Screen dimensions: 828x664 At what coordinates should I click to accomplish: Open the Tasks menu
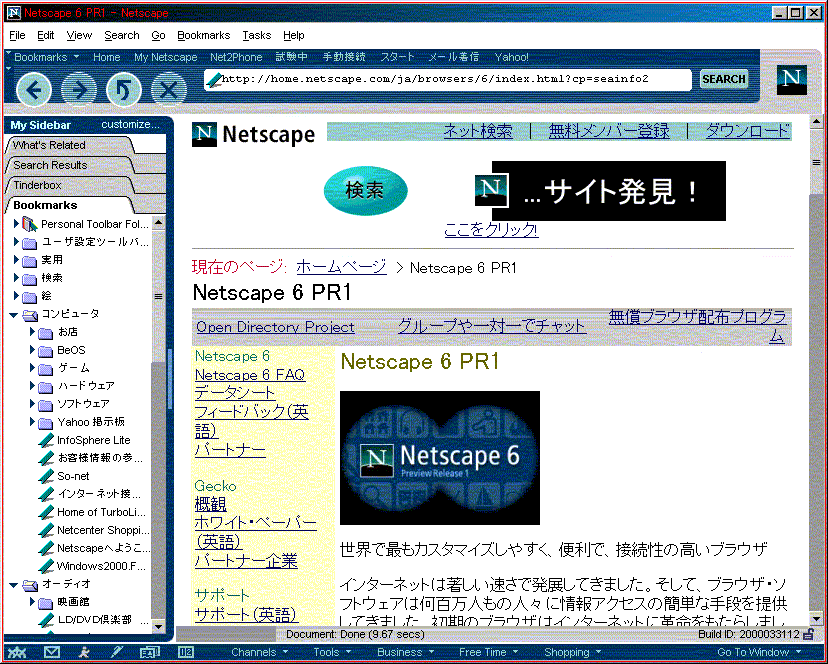[x=257, y=35]
